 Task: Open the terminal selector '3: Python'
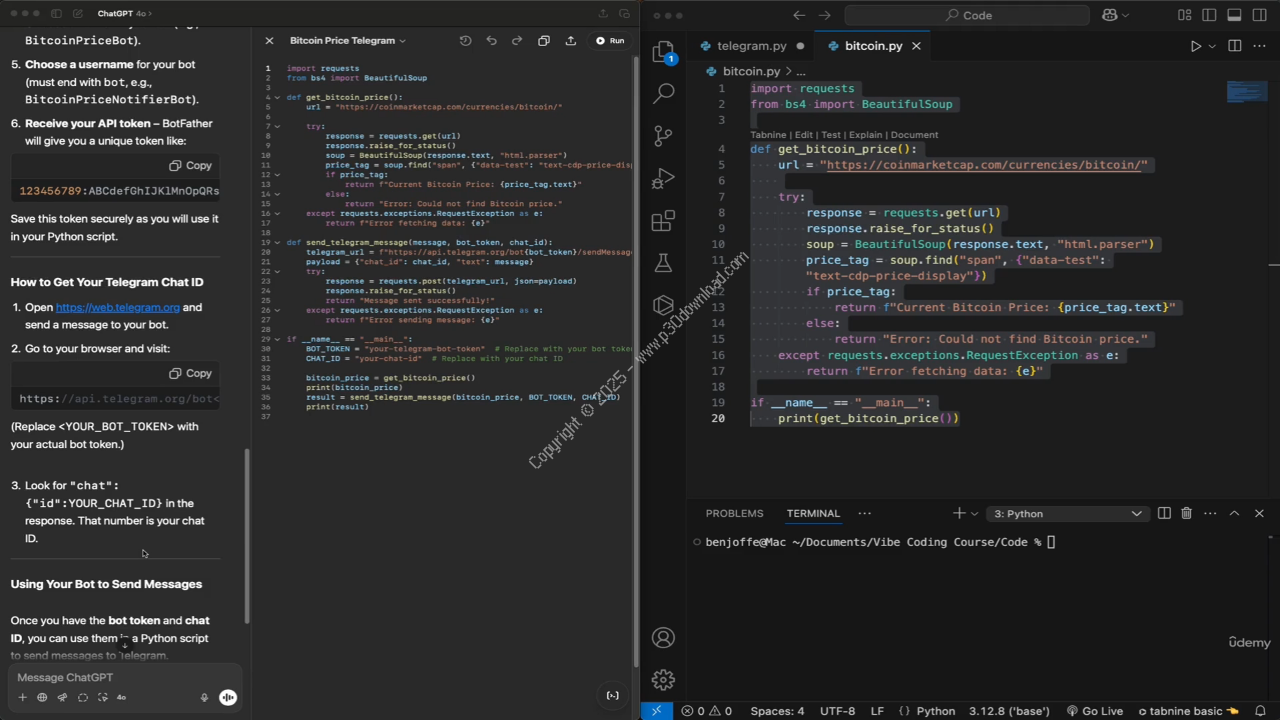point(1066,514)
